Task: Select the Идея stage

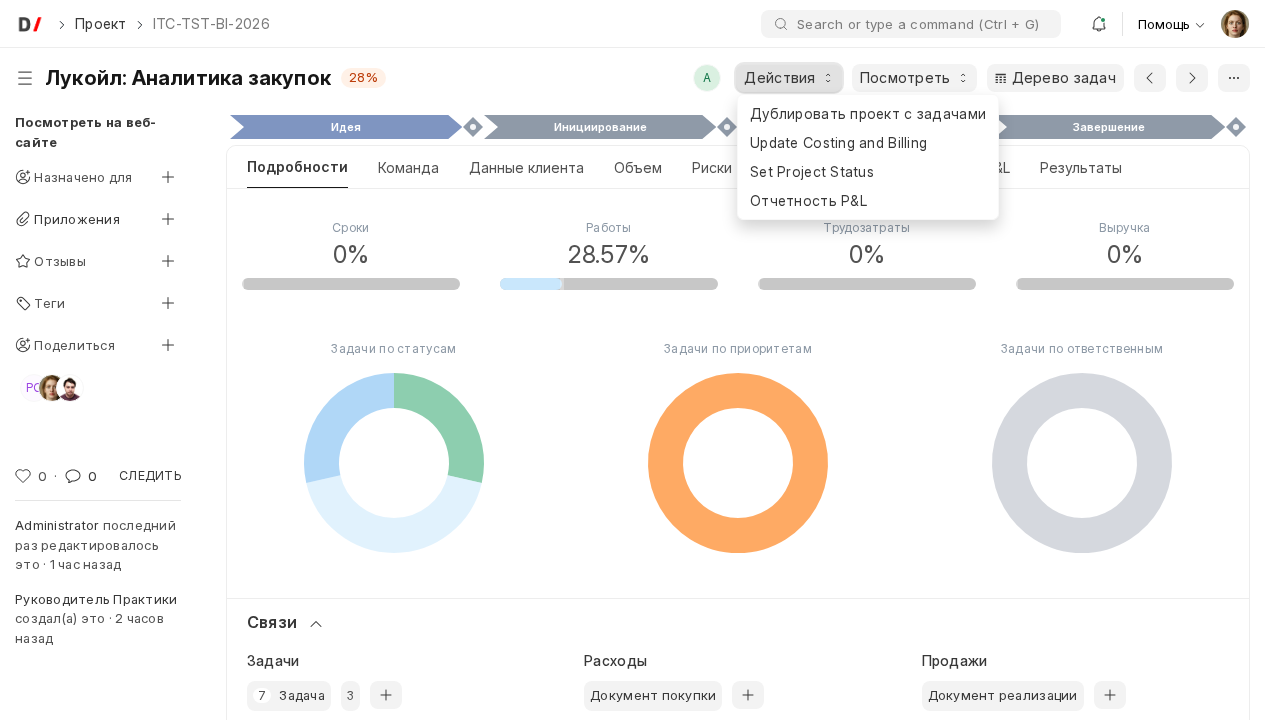Action: (x=346, y=127)
